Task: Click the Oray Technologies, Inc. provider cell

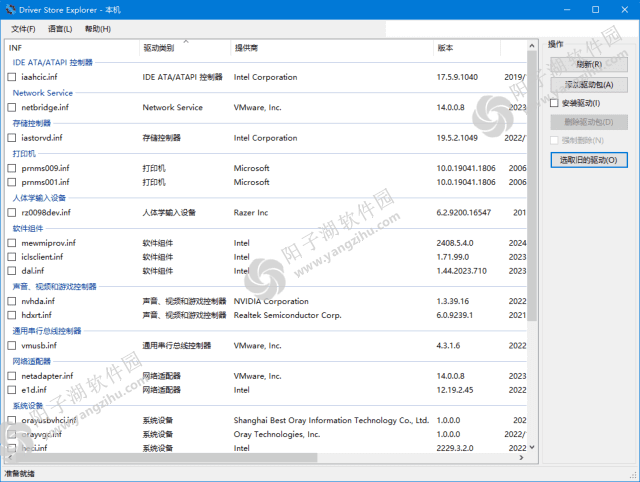Action: tap(277, 434)
